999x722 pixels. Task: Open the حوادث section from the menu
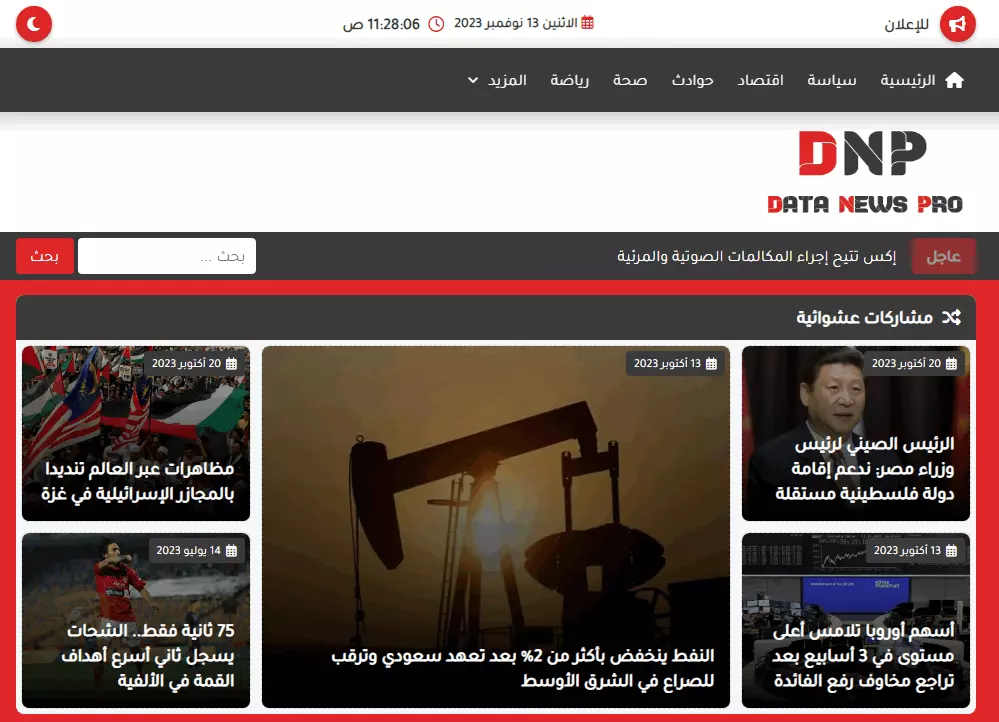pyautogui.click(x=693, y=80)
